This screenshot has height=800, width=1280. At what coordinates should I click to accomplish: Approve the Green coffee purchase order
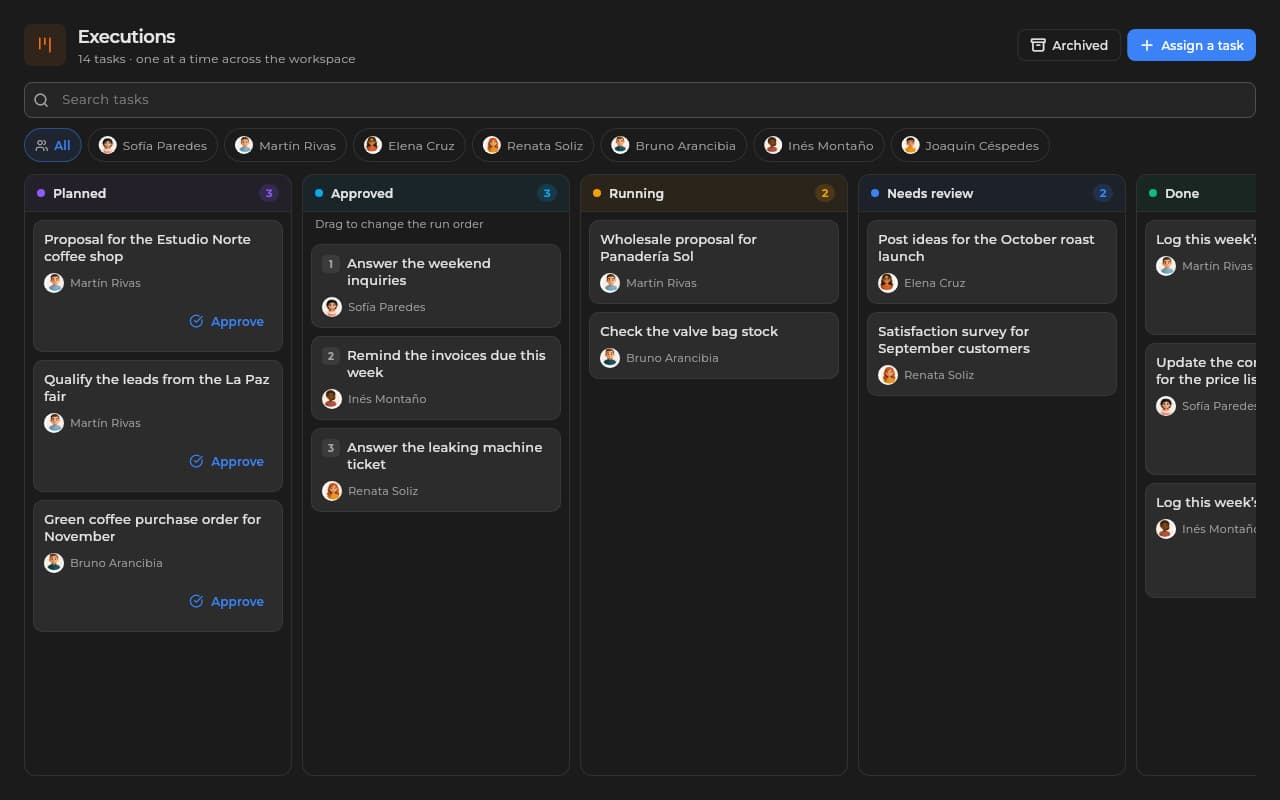click(227, 601)
